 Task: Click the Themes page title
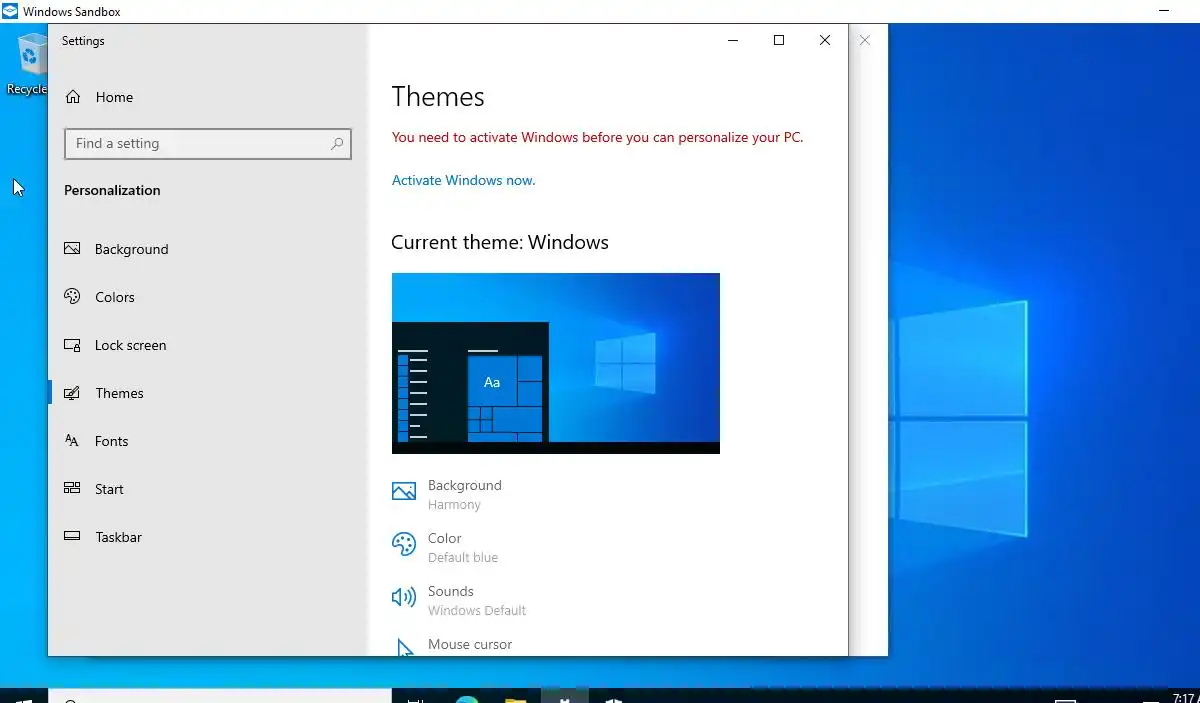tap(438, 96)
